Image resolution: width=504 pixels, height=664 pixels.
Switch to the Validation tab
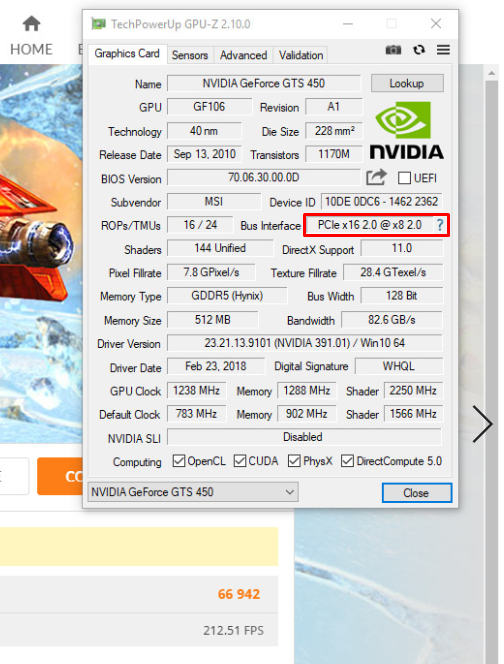click(301, 55)
